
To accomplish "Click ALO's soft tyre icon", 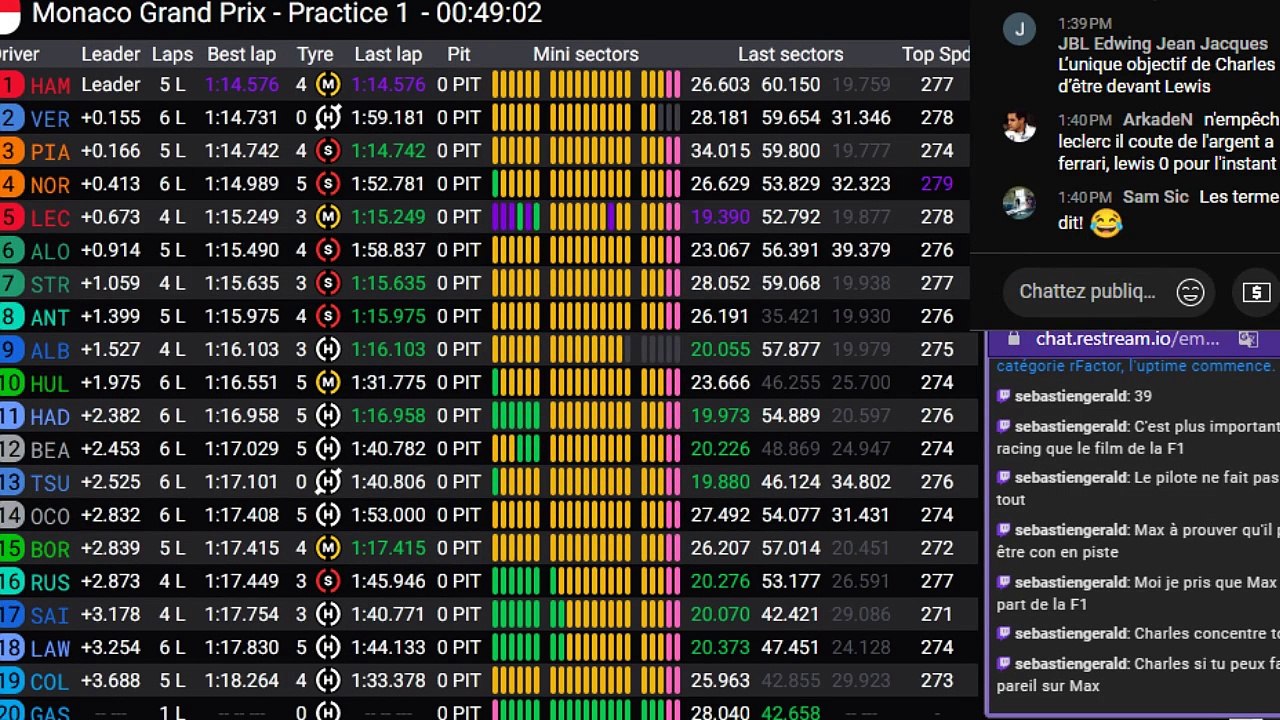I will click(x=328, y=250).
